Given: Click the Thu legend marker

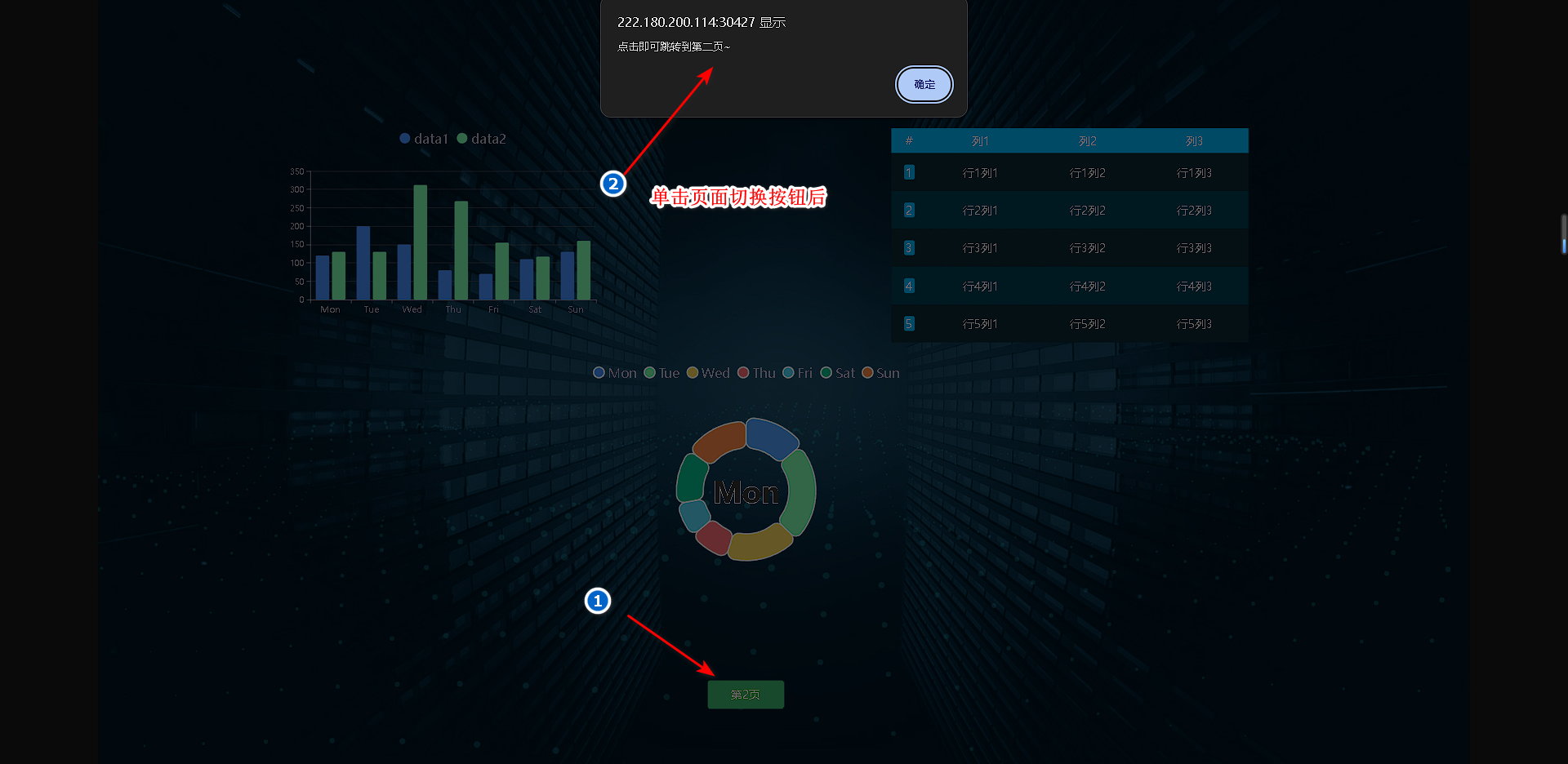Looking at the screenshot, I should pos(743,373).
